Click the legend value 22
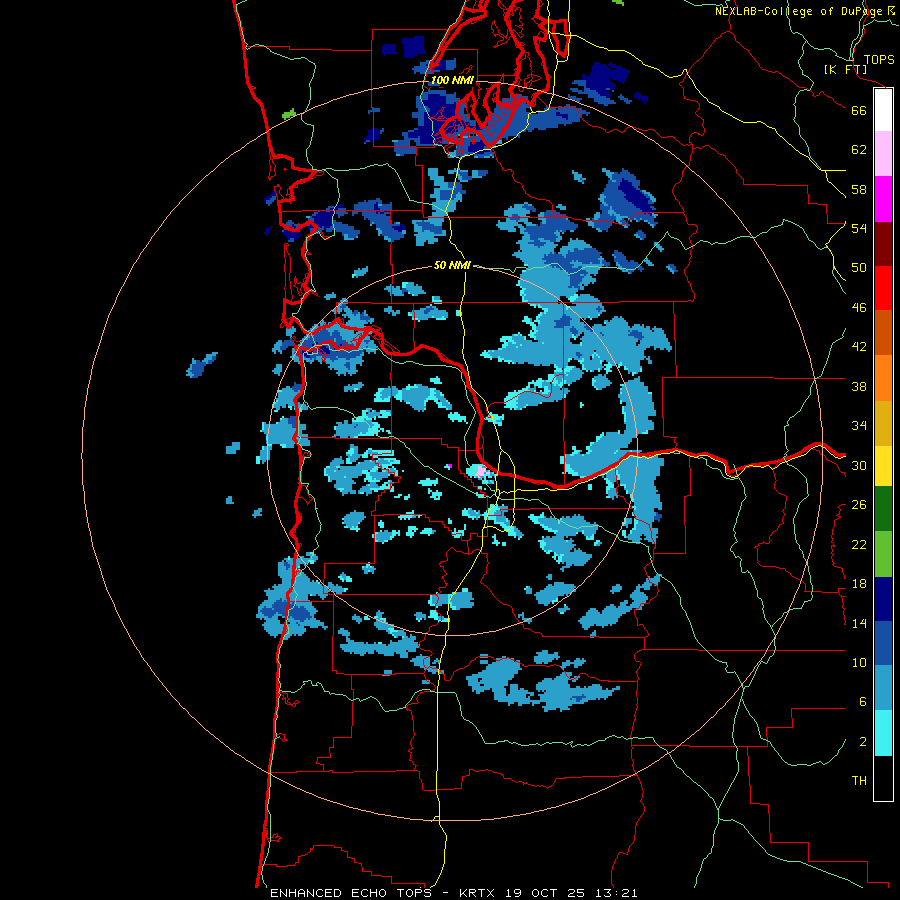 point(859,544)
